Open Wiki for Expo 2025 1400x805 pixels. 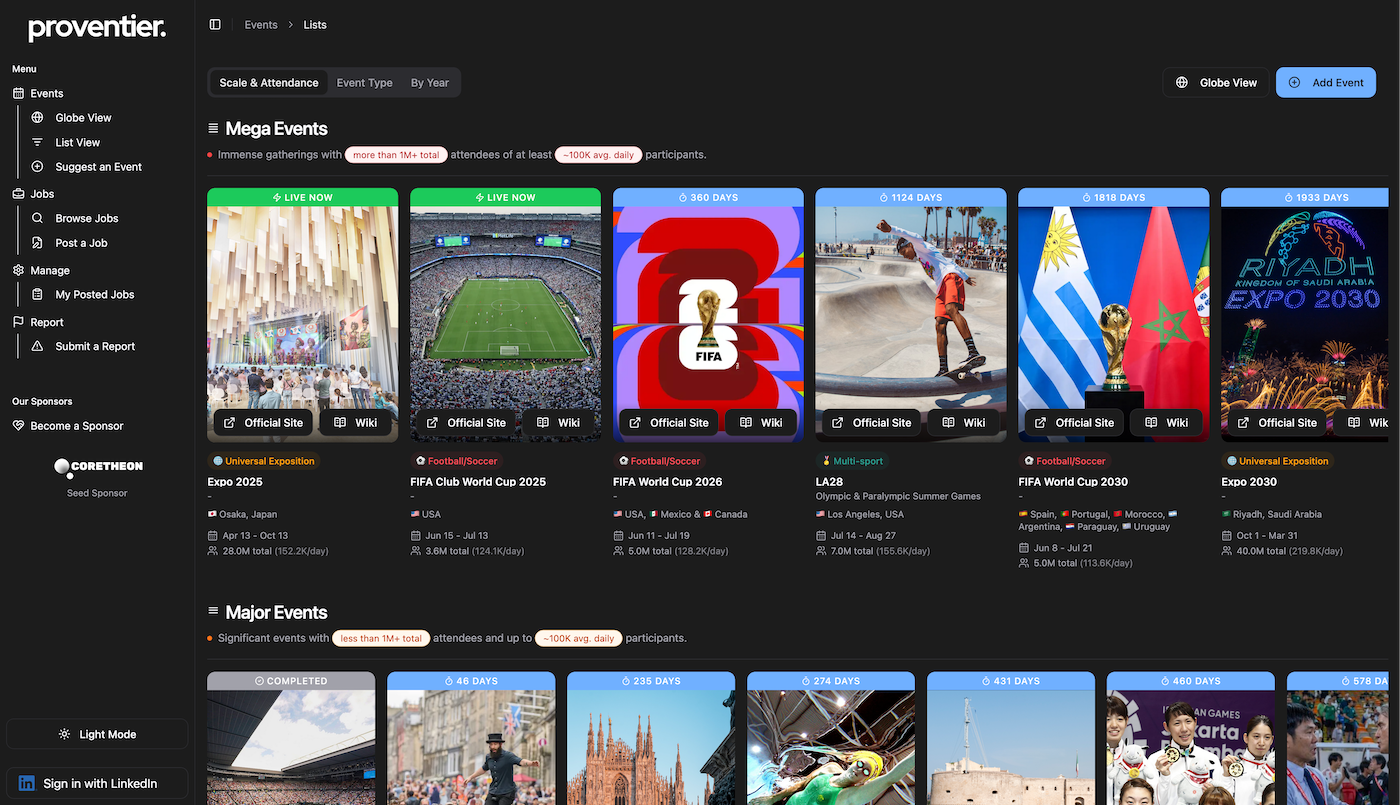(x=357, y=423)
